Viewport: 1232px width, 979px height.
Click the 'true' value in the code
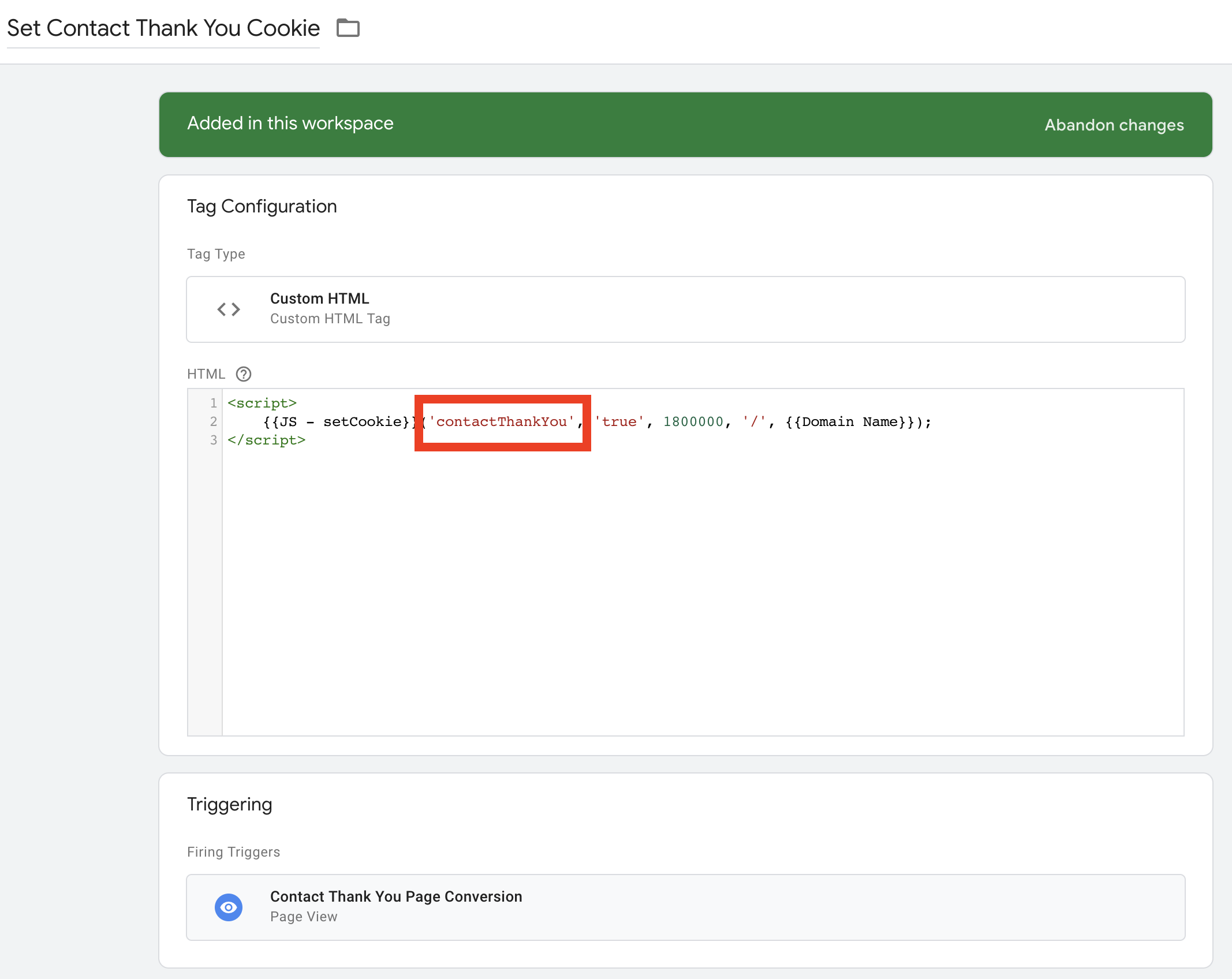[x=619, y=422]
